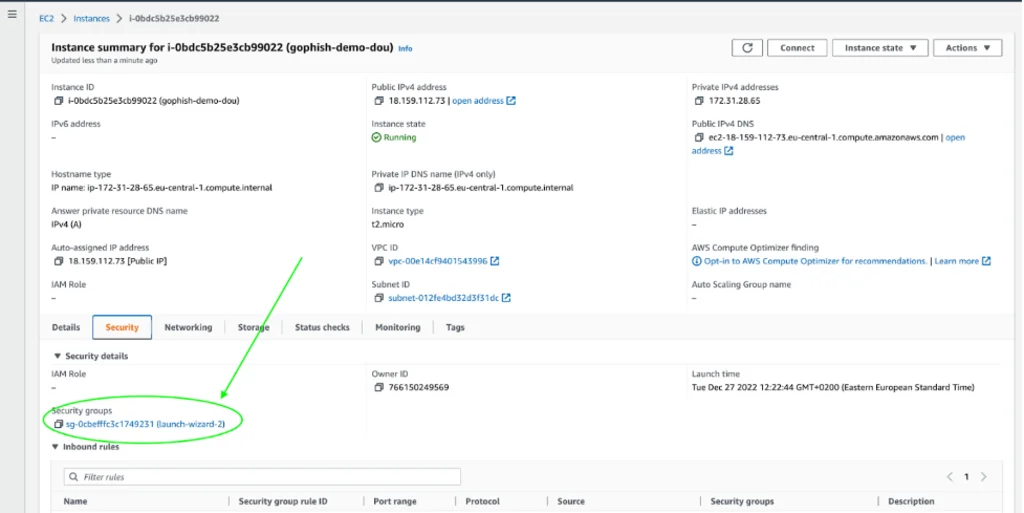Copy the Owner ID 766150249569
The width and height of the screenshot is (1024, 513).
379,388
